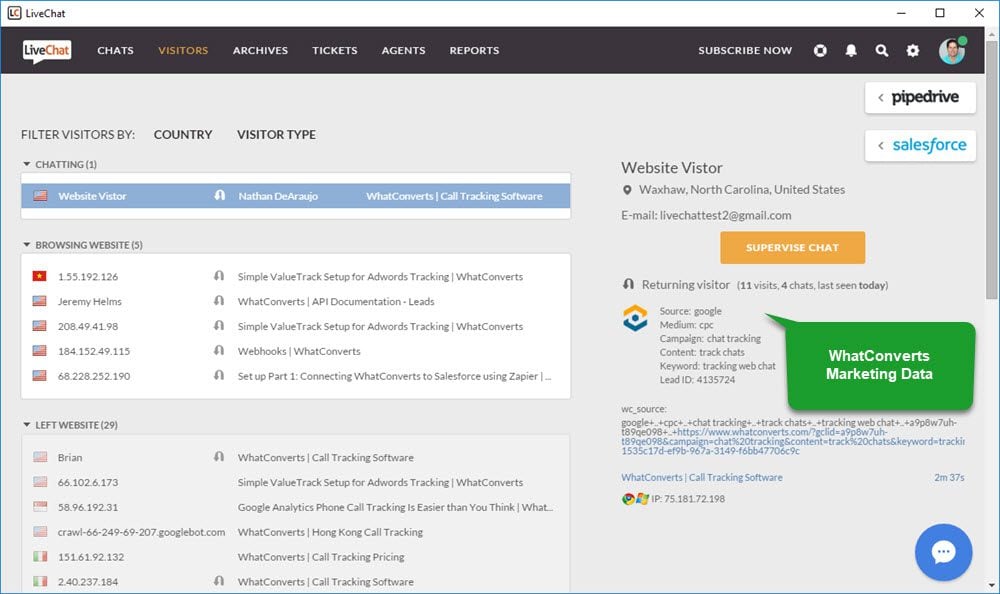Viewport: 1000px width, 594px height.
Task: Click the Windows OS icon beside IP address
Action: [642, 499]
